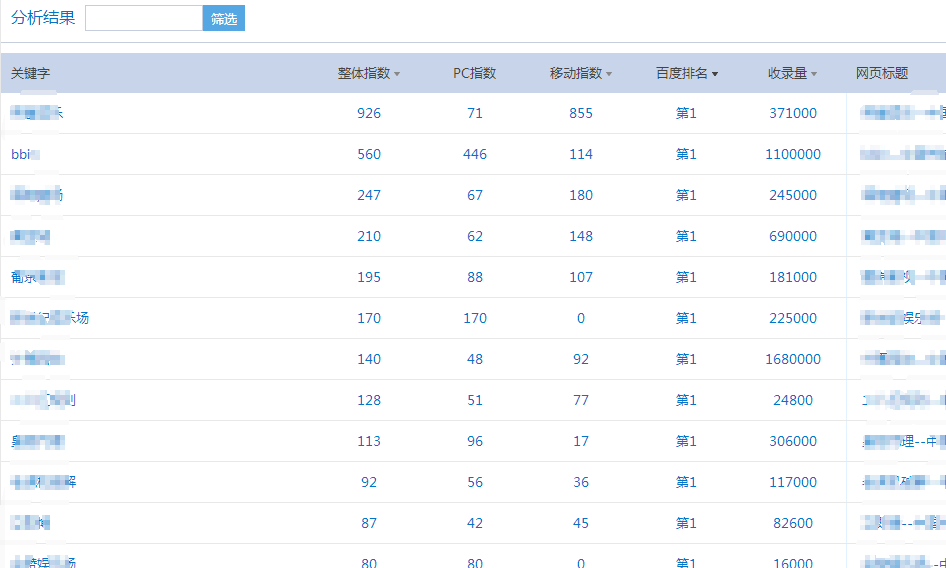Image resolution: width=946 pixels, height=568 pixels.
Task: Open the 移动指数 value 107
Action: [581, 277]
